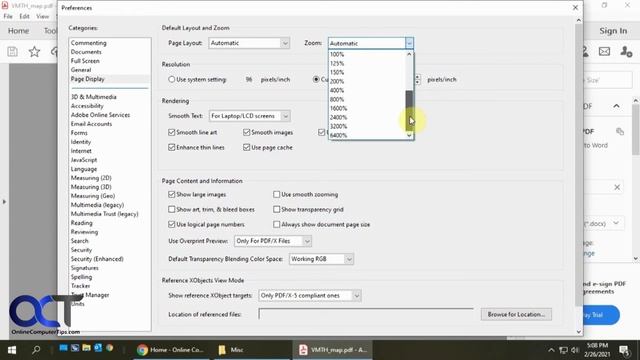
Task: Collapse the Zoom dropdown arrow
Action: point(409,43)
